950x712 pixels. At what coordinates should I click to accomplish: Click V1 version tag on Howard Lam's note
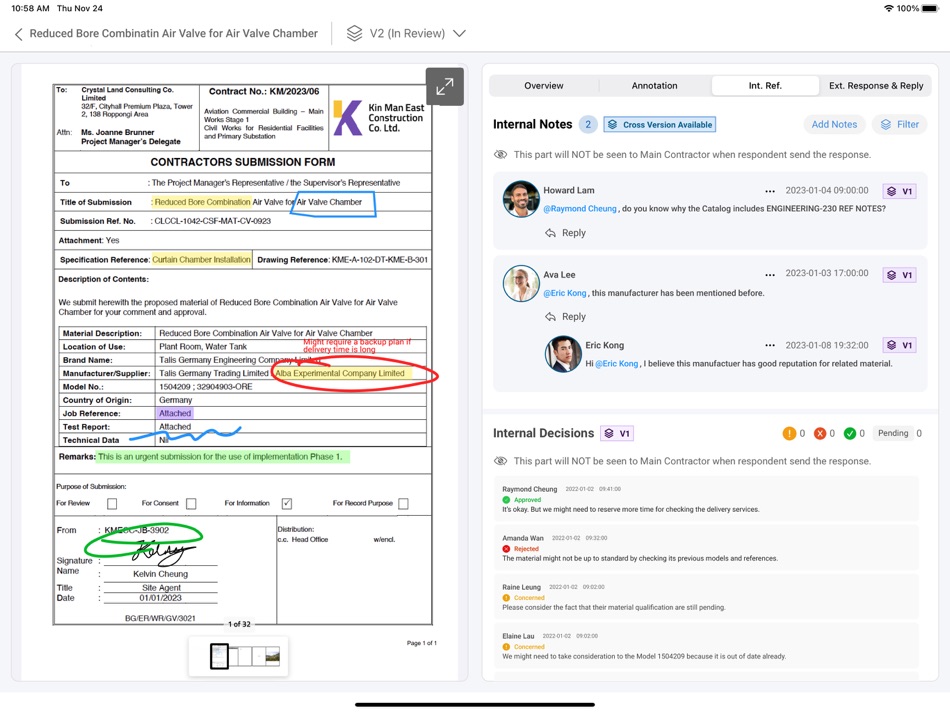[x=899, y=191]
